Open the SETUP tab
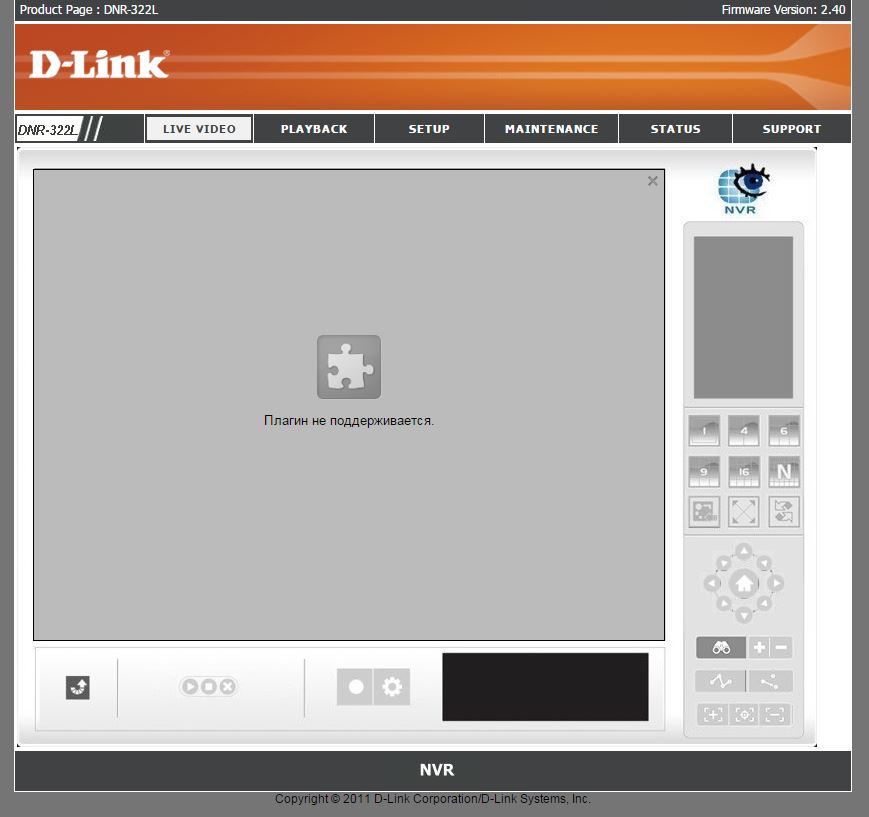The height and width of the screenshot is (817, 869). [429, 129]
